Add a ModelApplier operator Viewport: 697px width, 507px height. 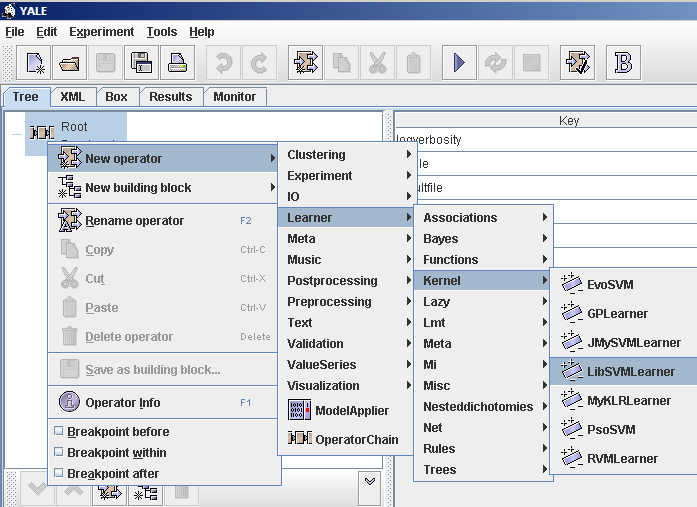coord(346,411)
